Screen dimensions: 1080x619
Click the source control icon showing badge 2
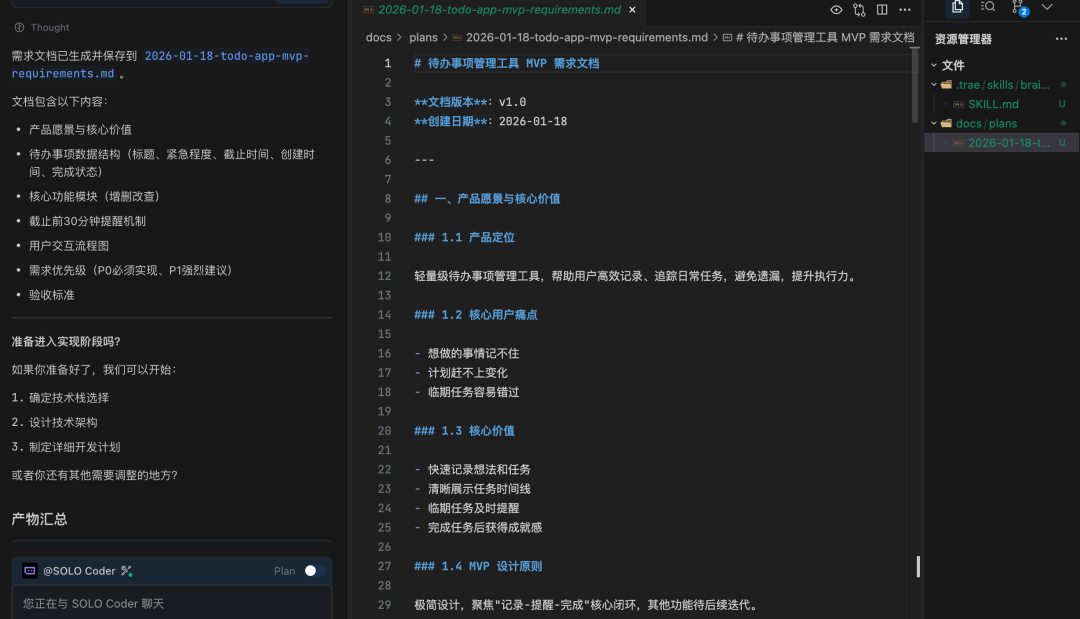tap(1018, 8)
